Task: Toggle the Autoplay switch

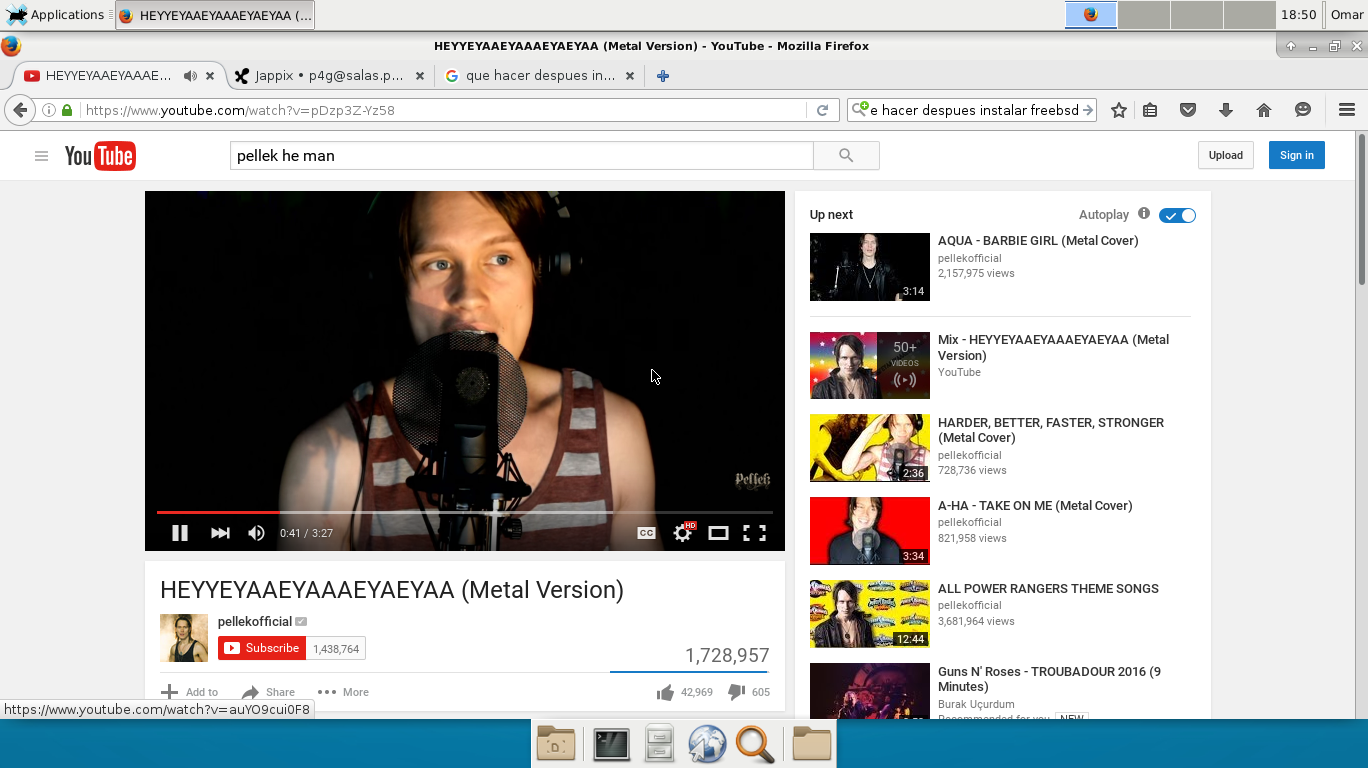Action: pyautogui.click(x=1177, y=215)
